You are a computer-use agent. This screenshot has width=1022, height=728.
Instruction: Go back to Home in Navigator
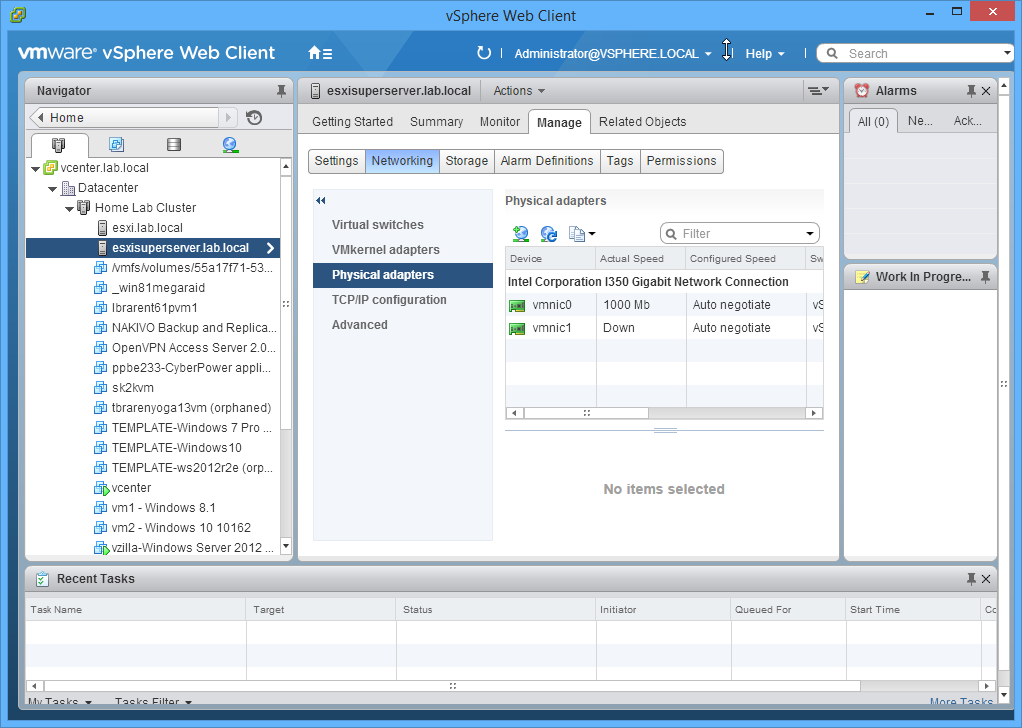click(124, 117)
